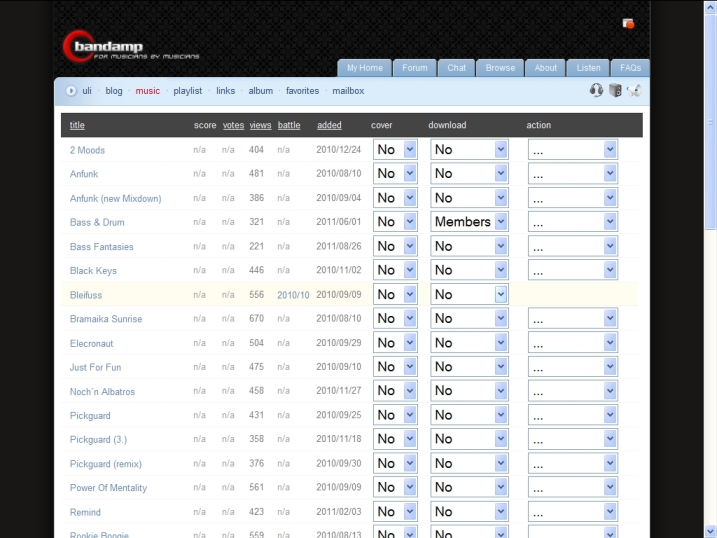Open the Noch´n Albatros song
This screenshot has width=717, height=538.
(102, 391)
